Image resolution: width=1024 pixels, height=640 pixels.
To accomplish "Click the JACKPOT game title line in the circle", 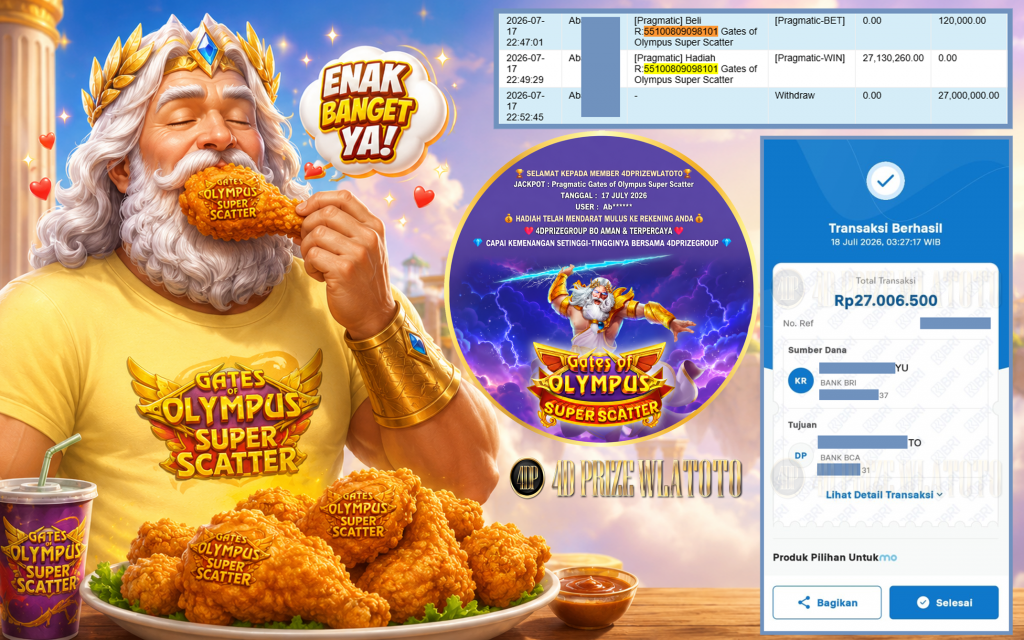I will click(x=603, y=184).
